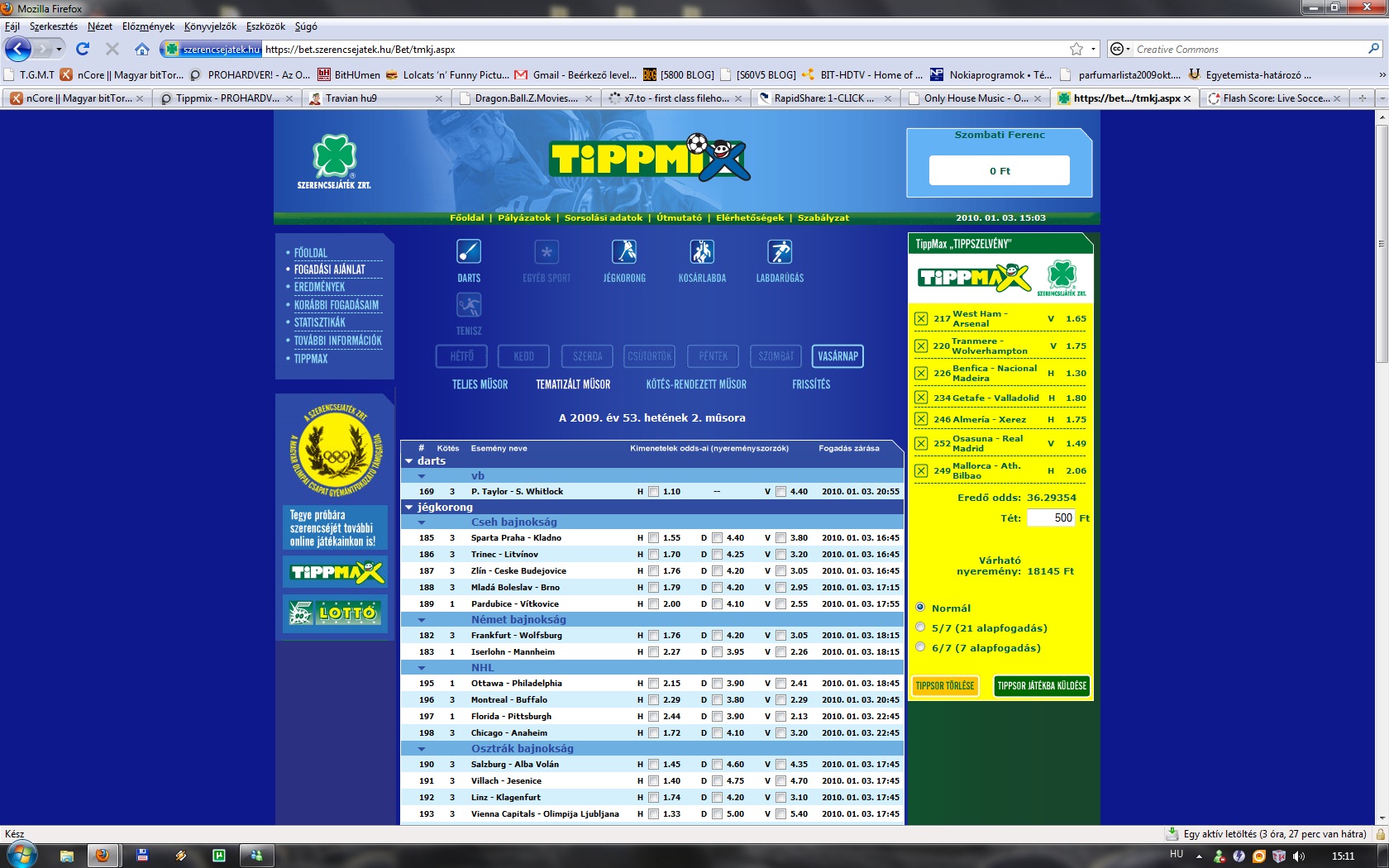The width and height of the screenshot is (1389, 868).
Task: Click the Egyéb sport icon
Action: [x=547, y=251]
